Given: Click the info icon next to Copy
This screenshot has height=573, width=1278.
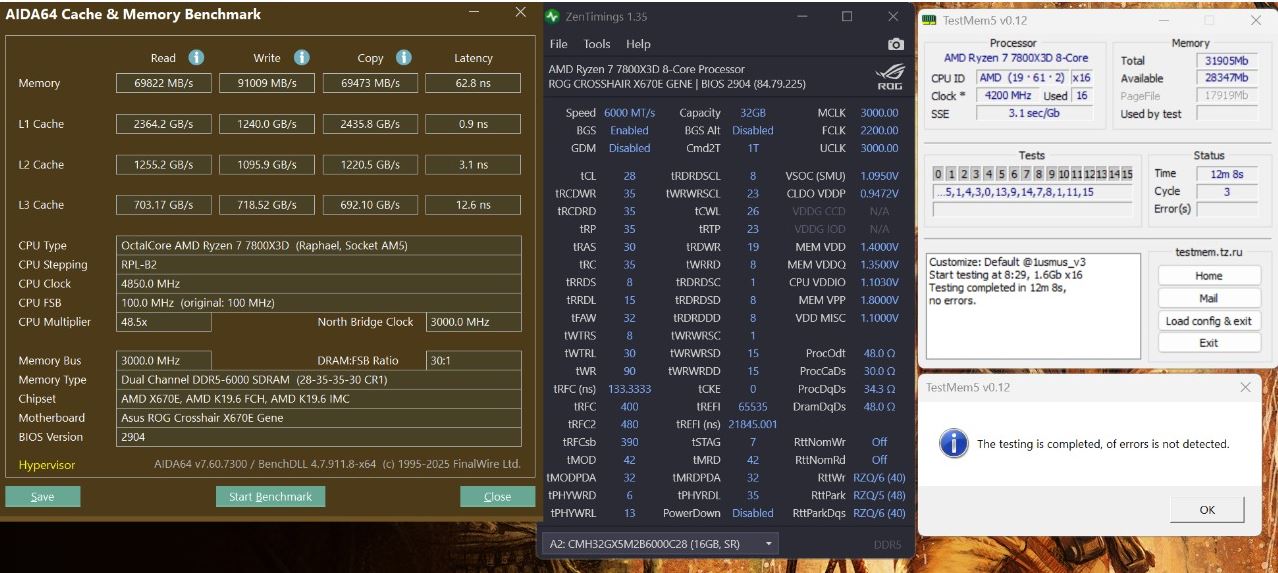Looking at the screenshot, I should tap(403, 58).
